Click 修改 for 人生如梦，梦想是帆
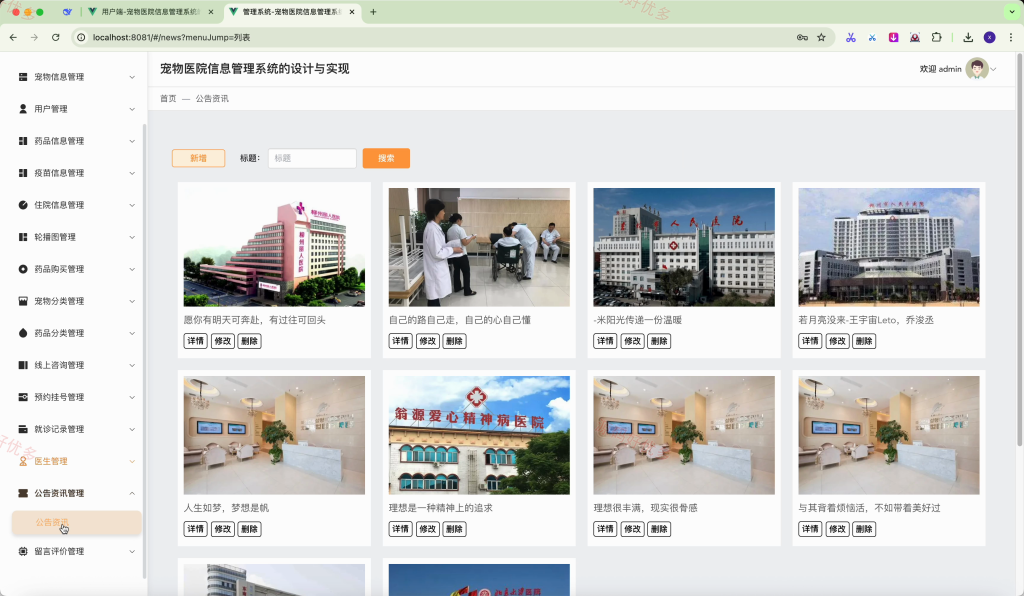This screenshot has height=596, width=1024. (x=223, y=529)
